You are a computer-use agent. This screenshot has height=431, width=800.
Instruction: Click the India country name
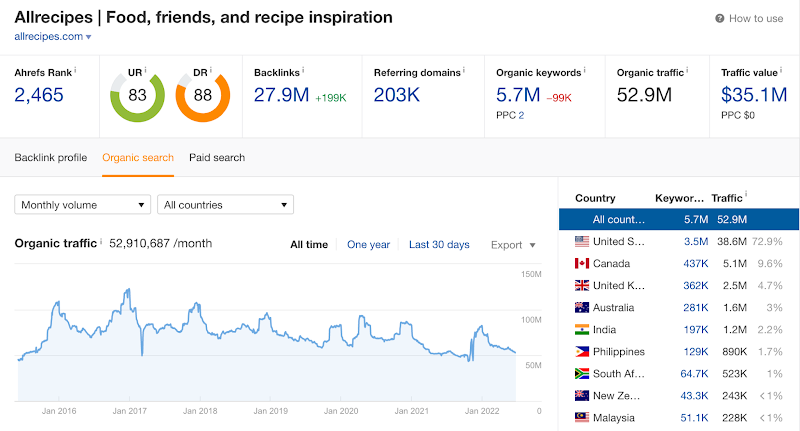pyautogui.click(x=604, y=329)
